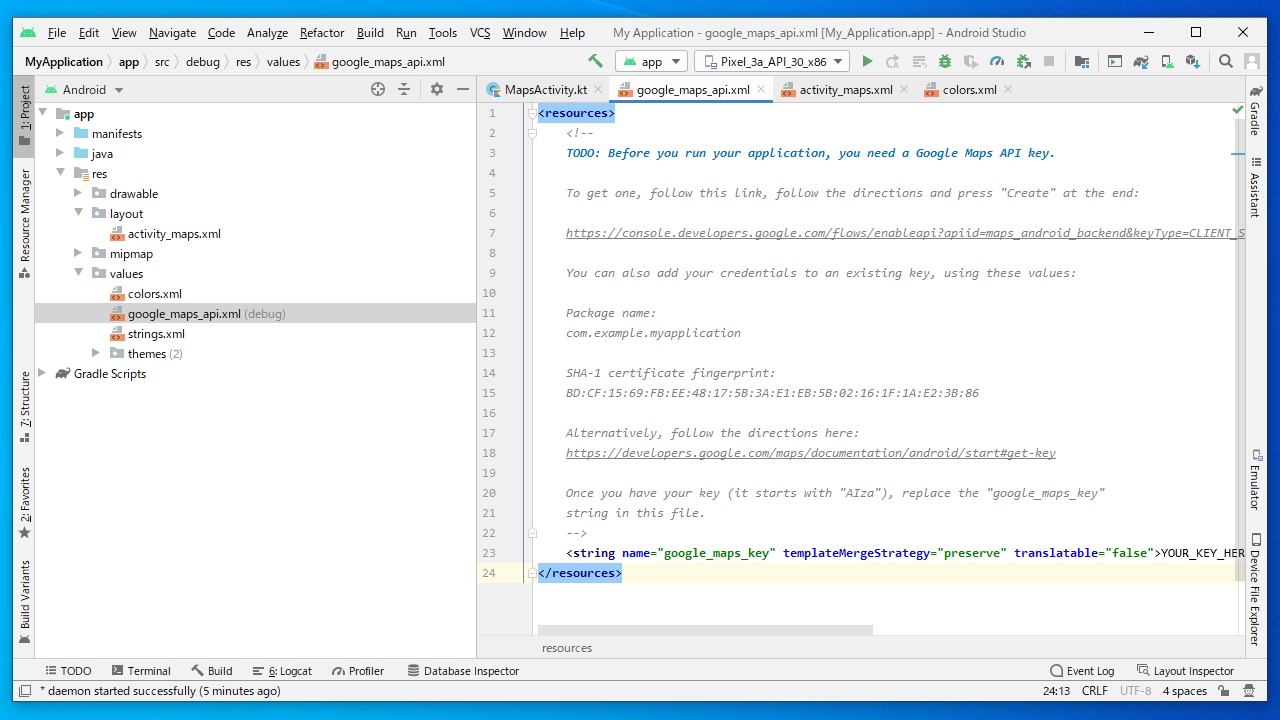Expand the mipmap folder
Image resolution: width=1280 pixels, height=720 pixels.
[78, 253]
